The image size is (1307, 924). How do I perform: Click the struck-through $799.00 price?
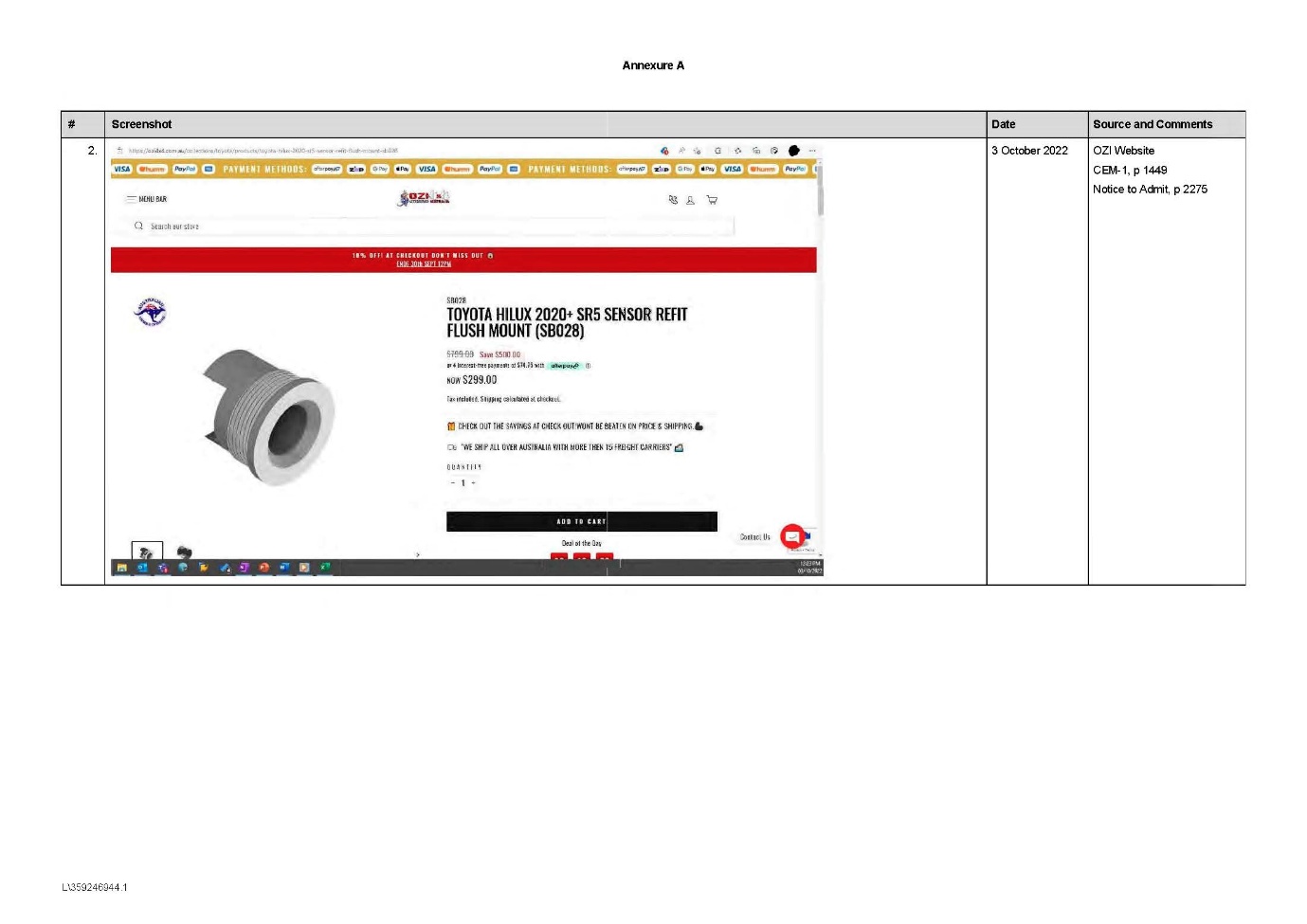tap(461, 354)
